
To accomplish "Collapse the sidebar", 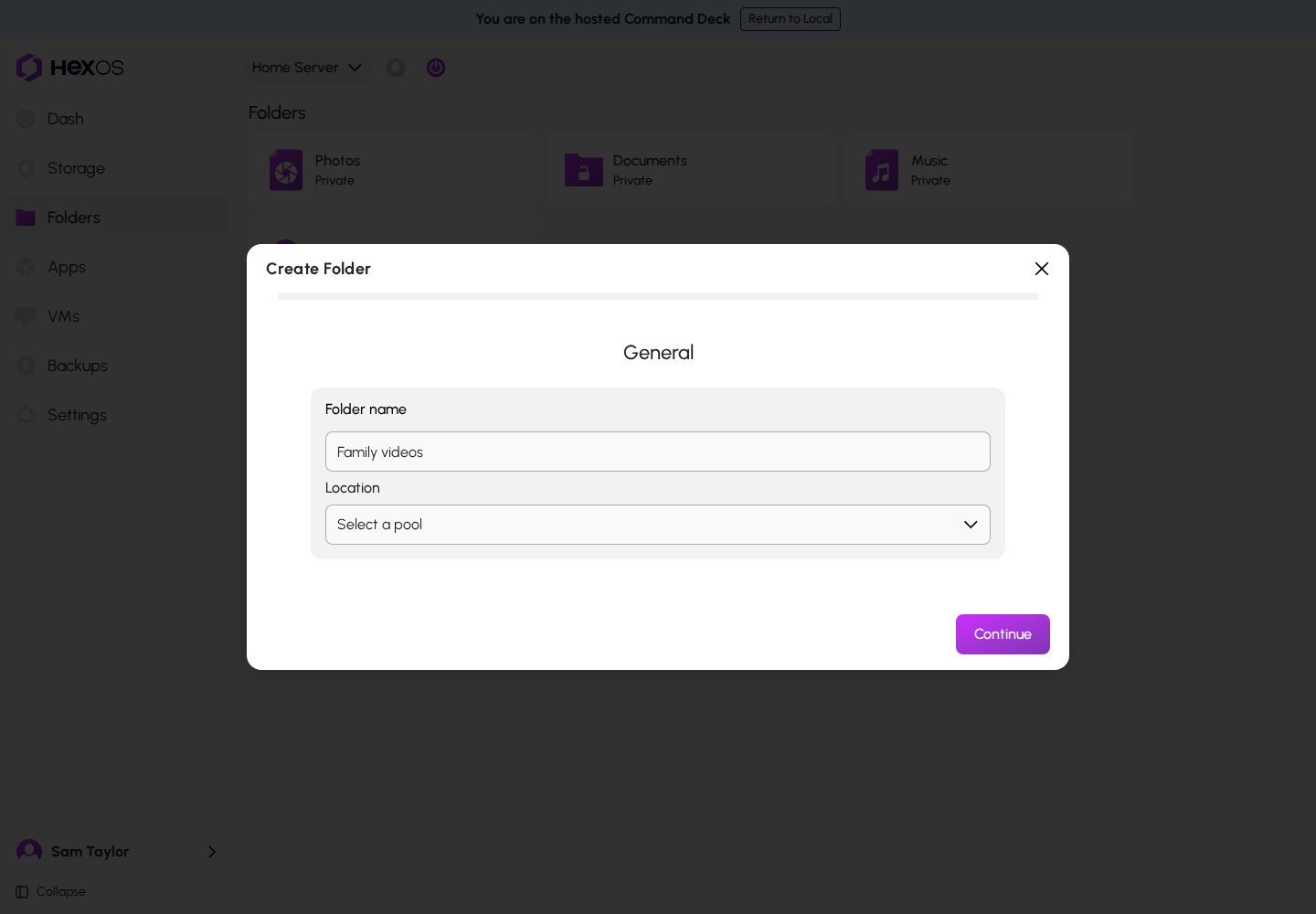I will (51, 892).
